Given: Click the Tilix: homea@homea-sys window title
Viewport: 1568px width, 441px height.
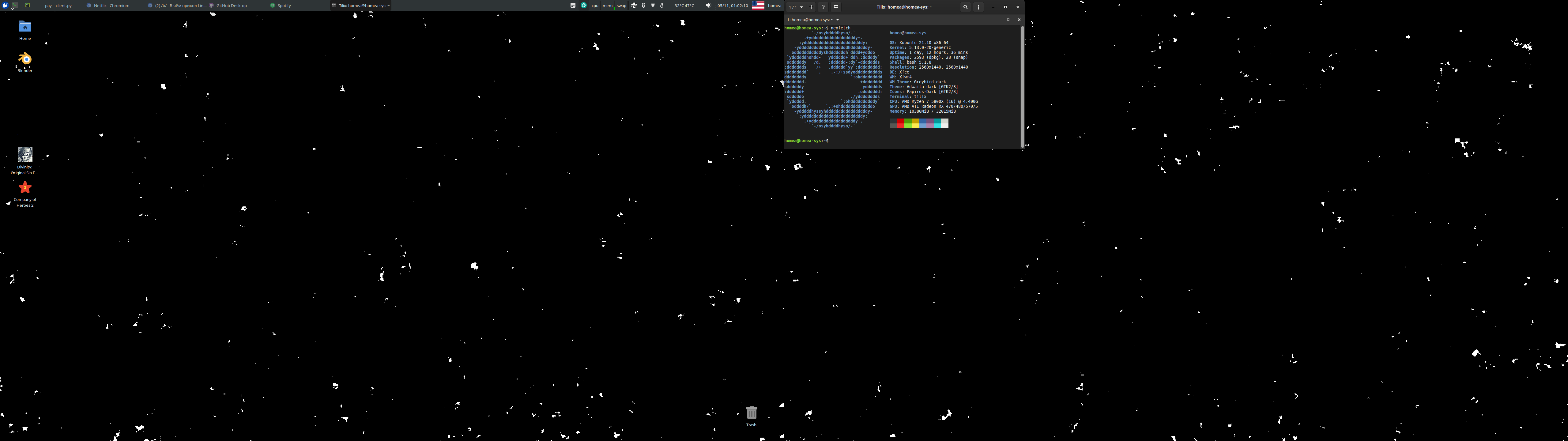Looking at the screenshot, I should pos(904,7).
